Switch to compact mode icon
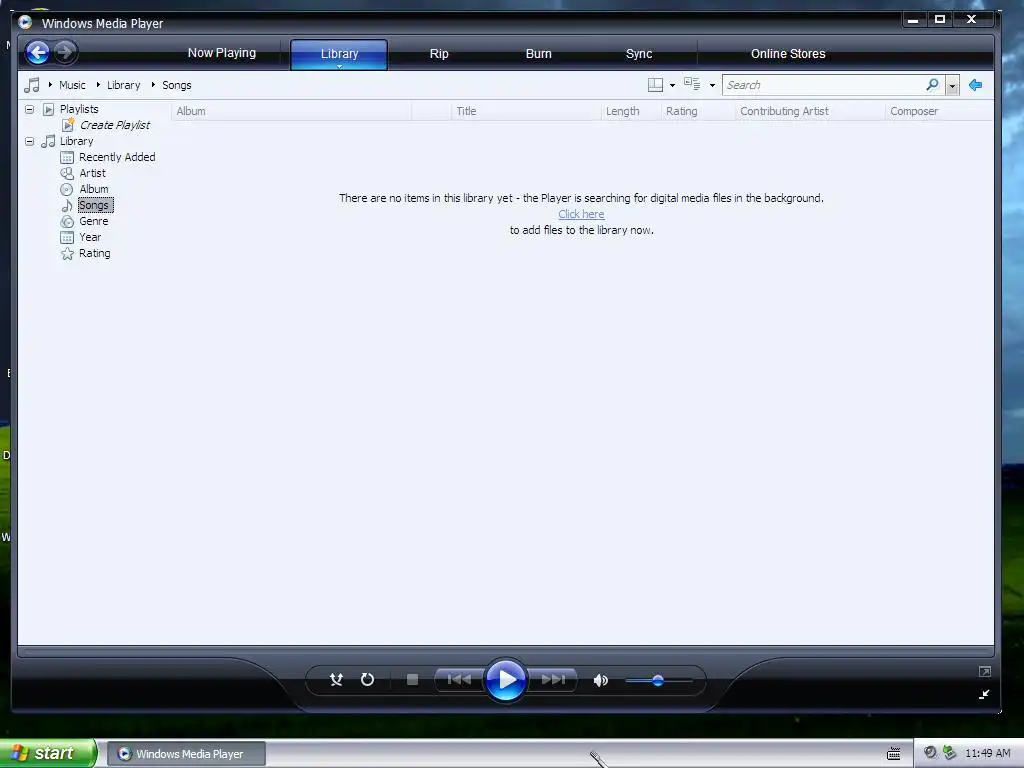Screen dimensions: 1024x768 click(985, 694)
